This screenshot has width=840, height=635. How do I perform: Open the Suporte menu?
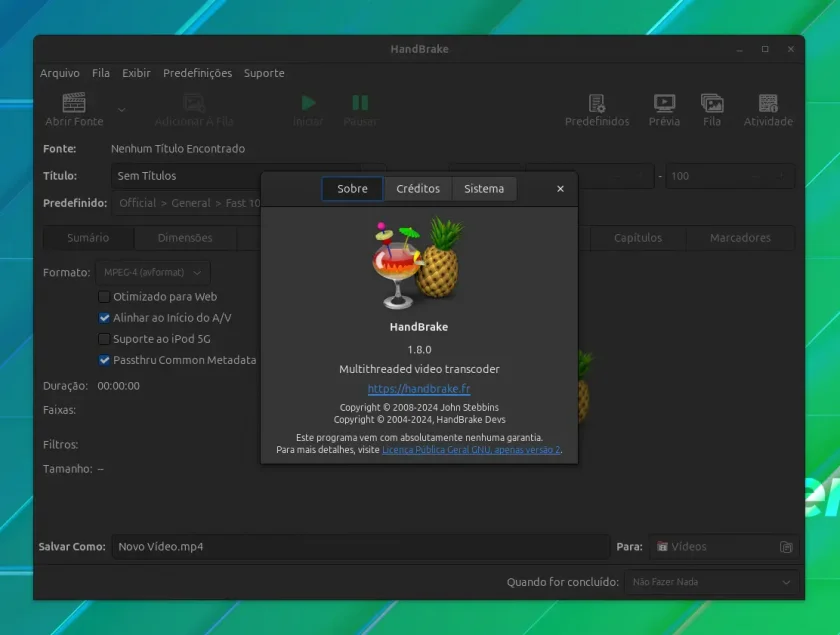point(264,73)
